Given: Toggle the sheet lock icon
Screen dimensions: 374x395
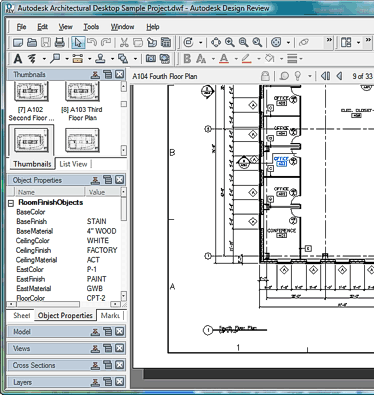Looking at the screenshot, I should [x=265, y=76].
